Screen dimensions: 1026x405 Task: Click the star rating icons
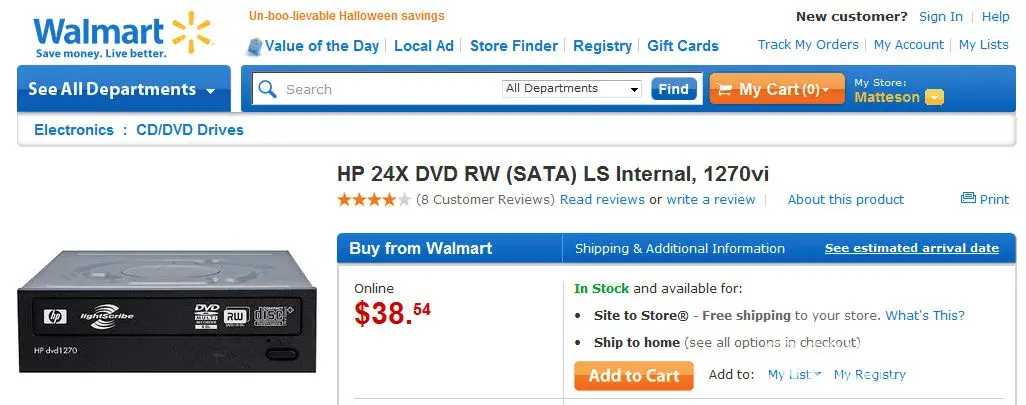click(x=374, y=199)
